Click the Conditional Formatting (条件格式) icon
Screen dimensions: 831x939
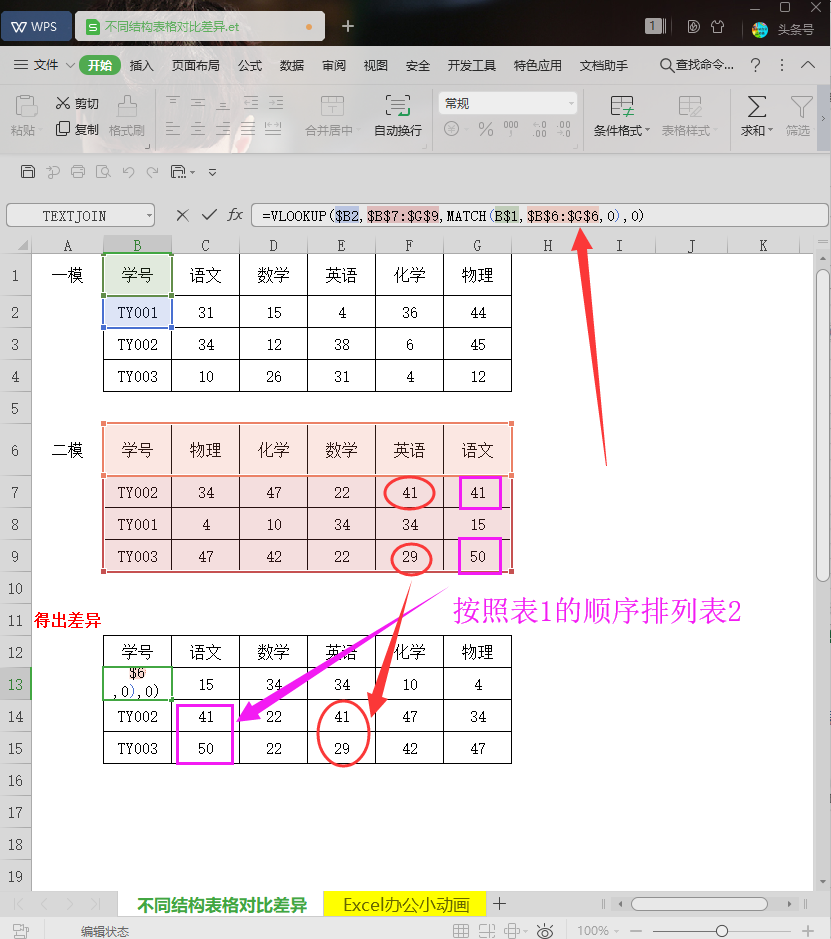coord(621,106)
